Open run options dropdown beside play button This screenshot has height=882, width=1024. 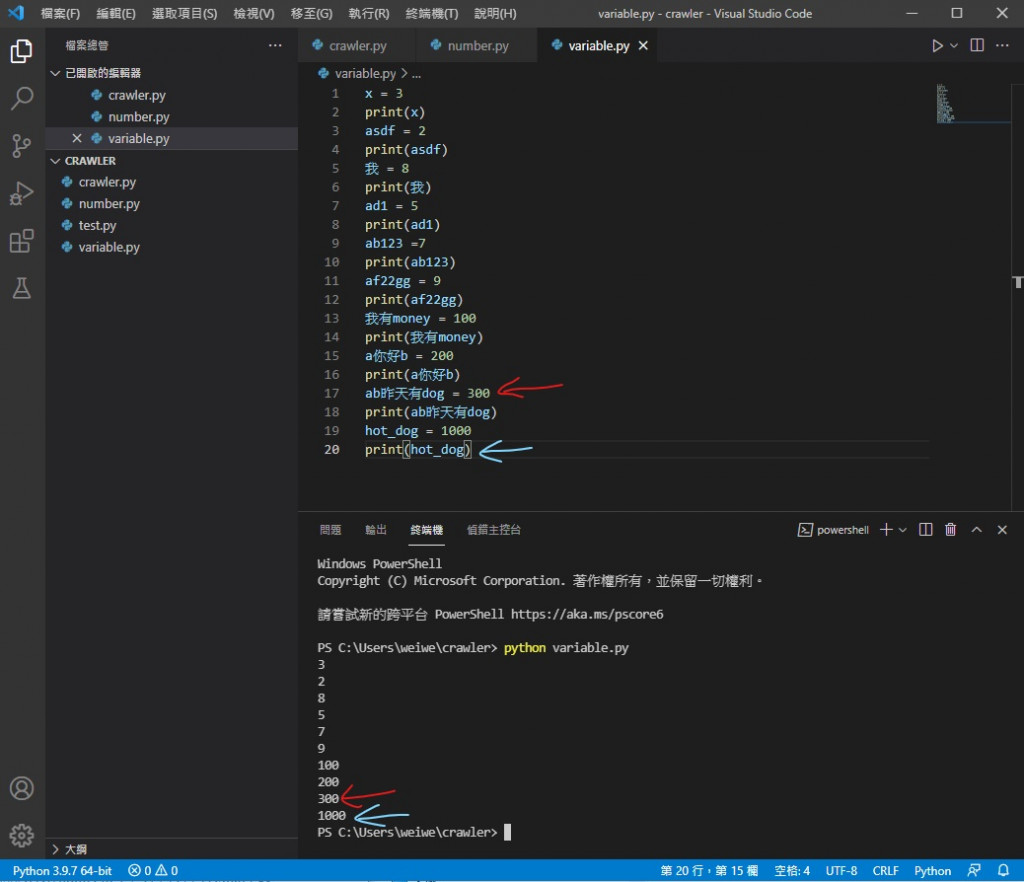(x=954, y=46)
